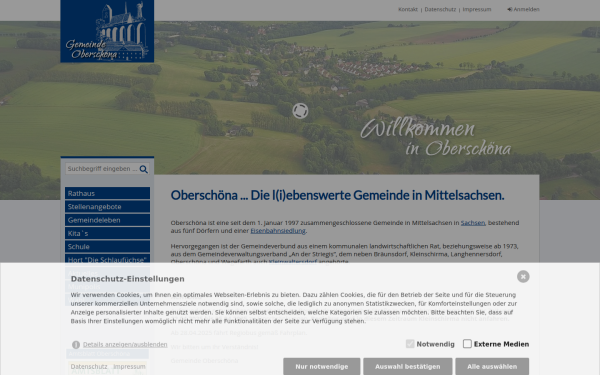The image size is (600, 375).
Task: Open Datenschutz in the top bar
Action: [x=440, y=9]
